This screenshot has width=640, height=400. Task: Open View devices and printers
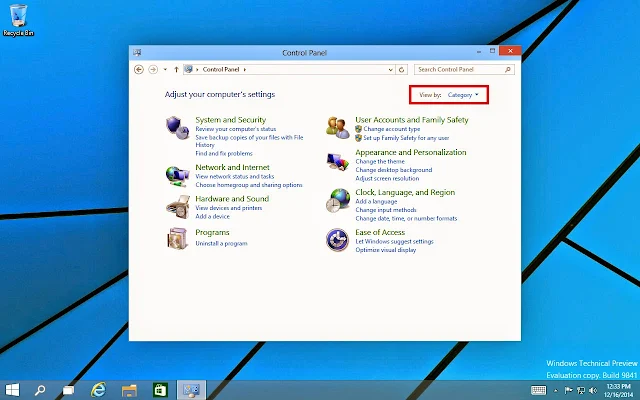coord(229,208)
